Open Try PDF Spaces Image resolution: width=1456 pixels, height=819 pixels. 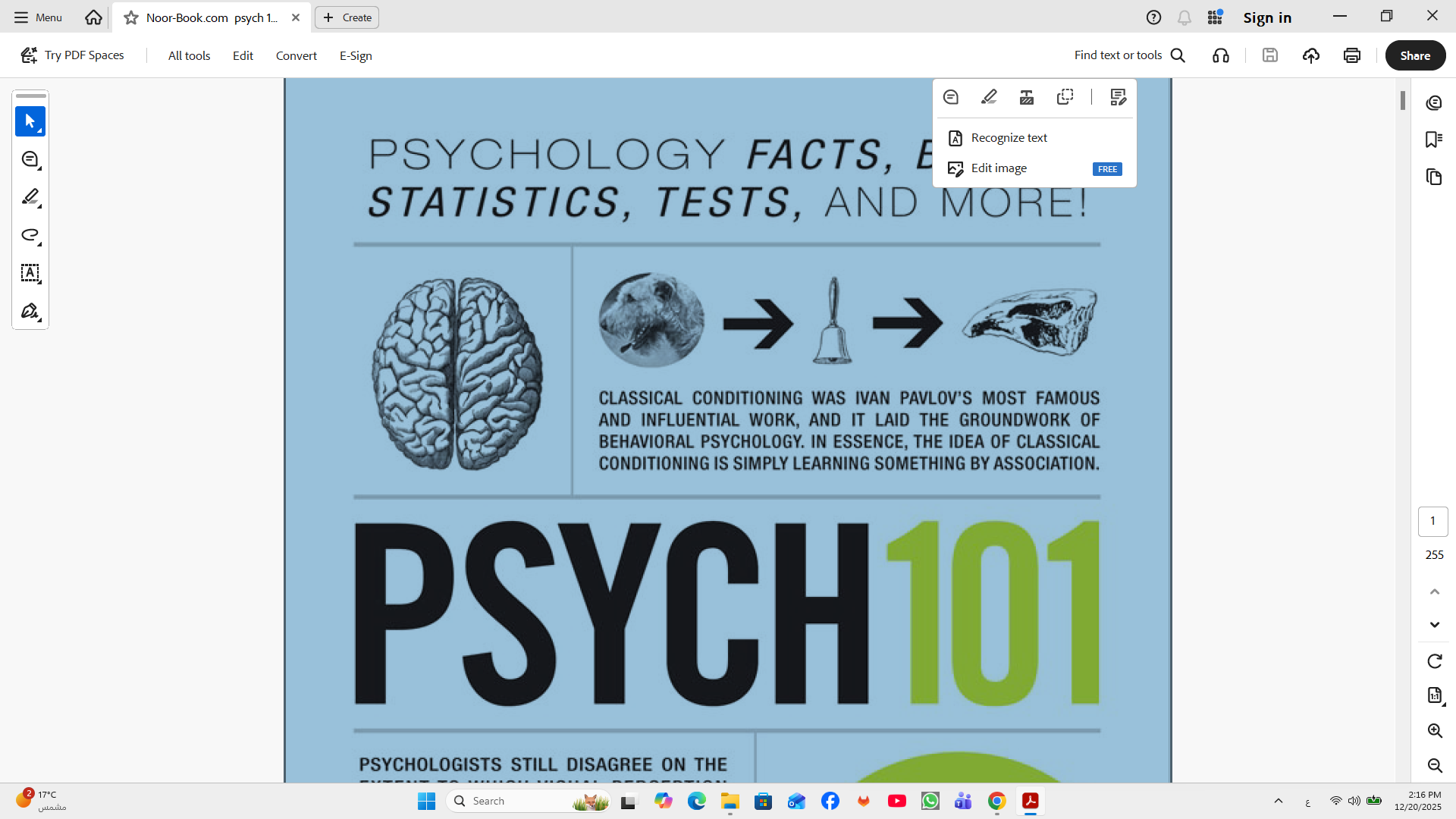click(73, 55)
